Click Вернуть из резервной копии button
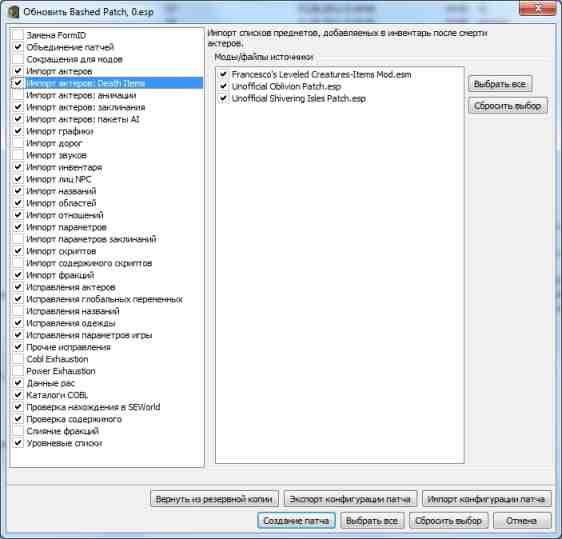Image resolution: width=562 pixels, height=539 pixels. click(214, 499)
